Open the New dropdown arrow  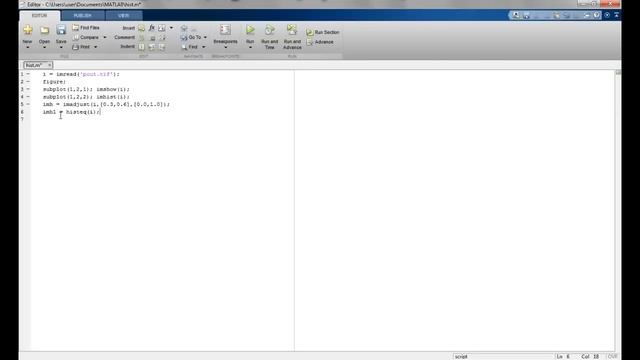pos(28,48)
